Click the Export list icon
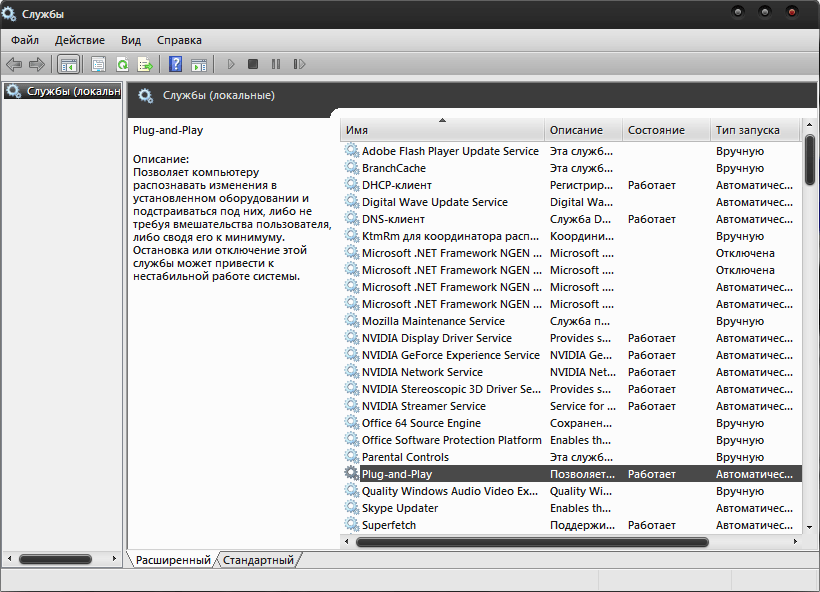Screen dimensions: 820x592 [x=145, y=64]
